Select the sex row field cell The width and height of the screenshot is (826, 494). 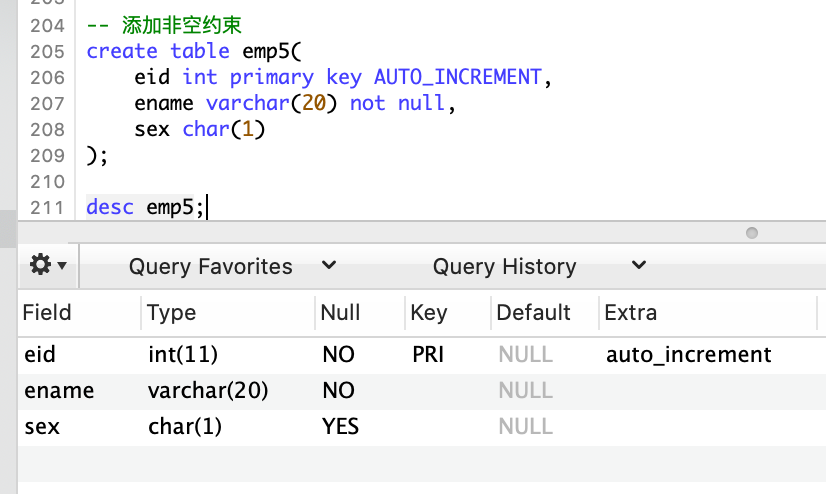tap(42, 427)
